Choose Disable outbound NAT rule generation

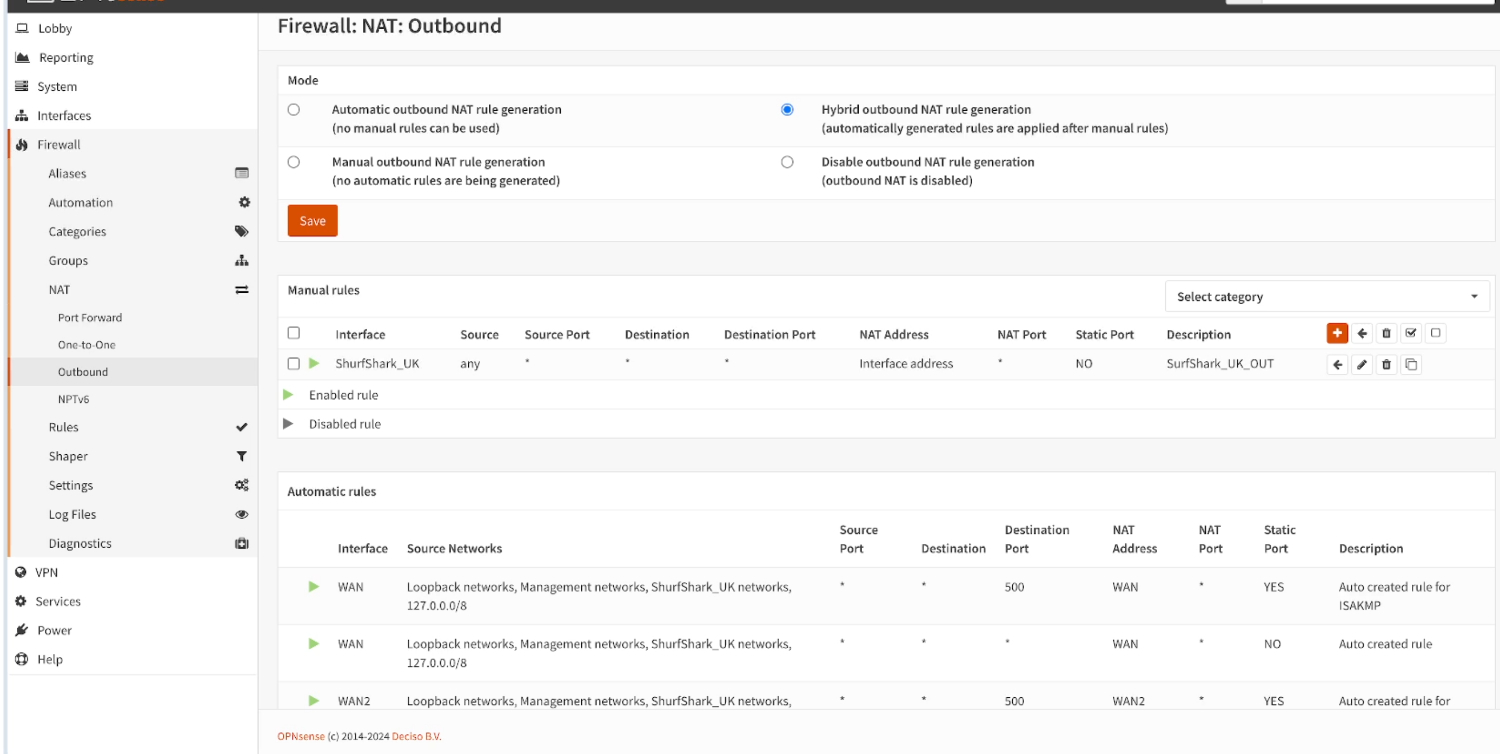787,162
